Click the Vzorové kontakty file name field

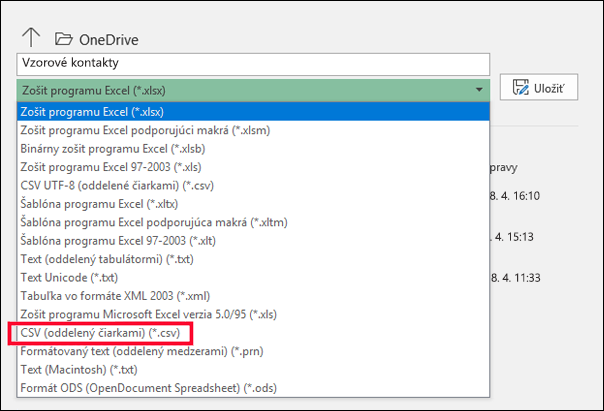[253, 64]
